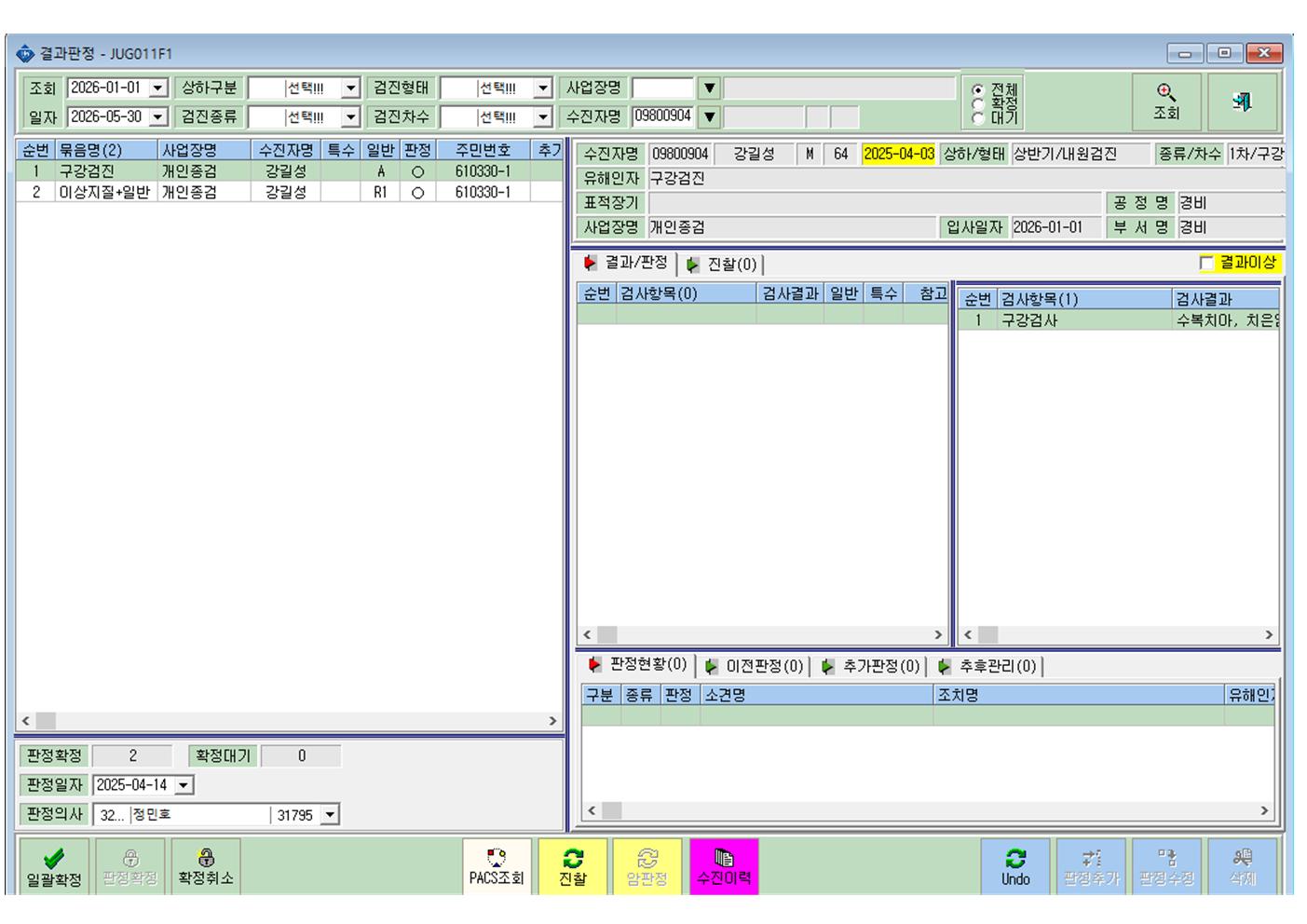Click the exit door icon button
This screenshot has width=1307, height=924.
coord(1242,102)
